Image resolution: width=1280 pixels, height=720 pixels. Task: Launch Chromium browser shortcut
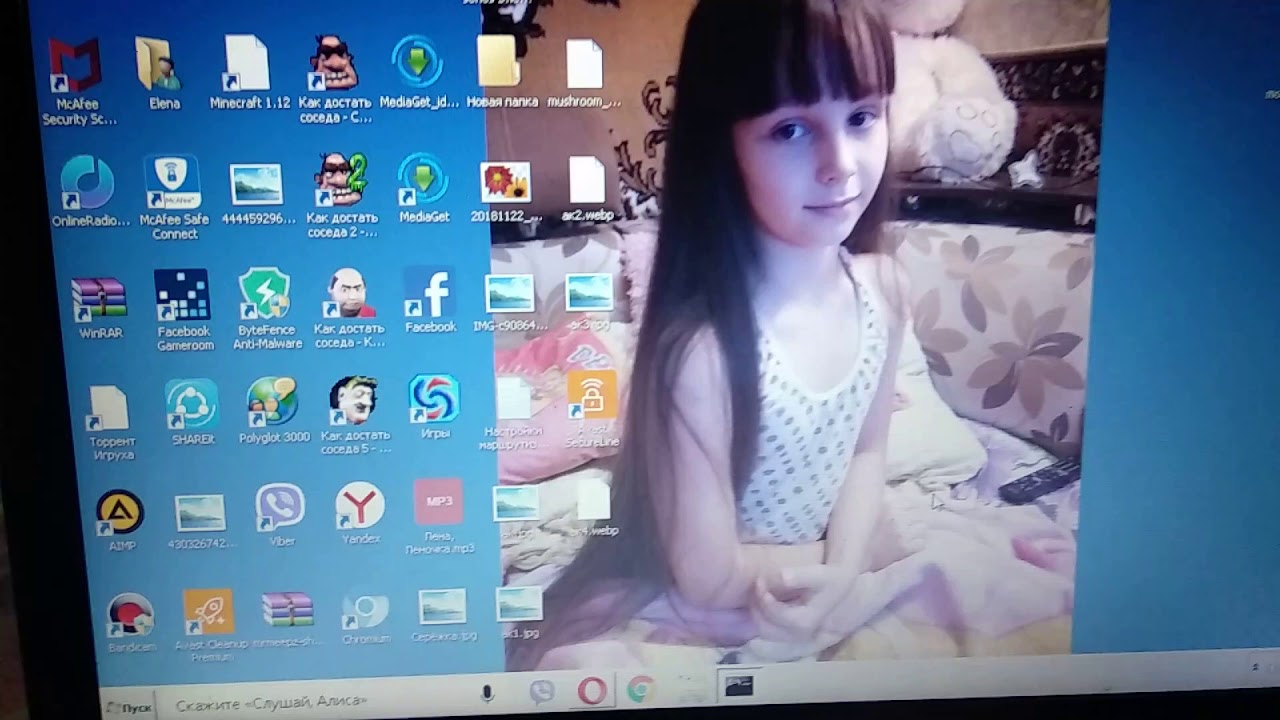tap(365, 609)
